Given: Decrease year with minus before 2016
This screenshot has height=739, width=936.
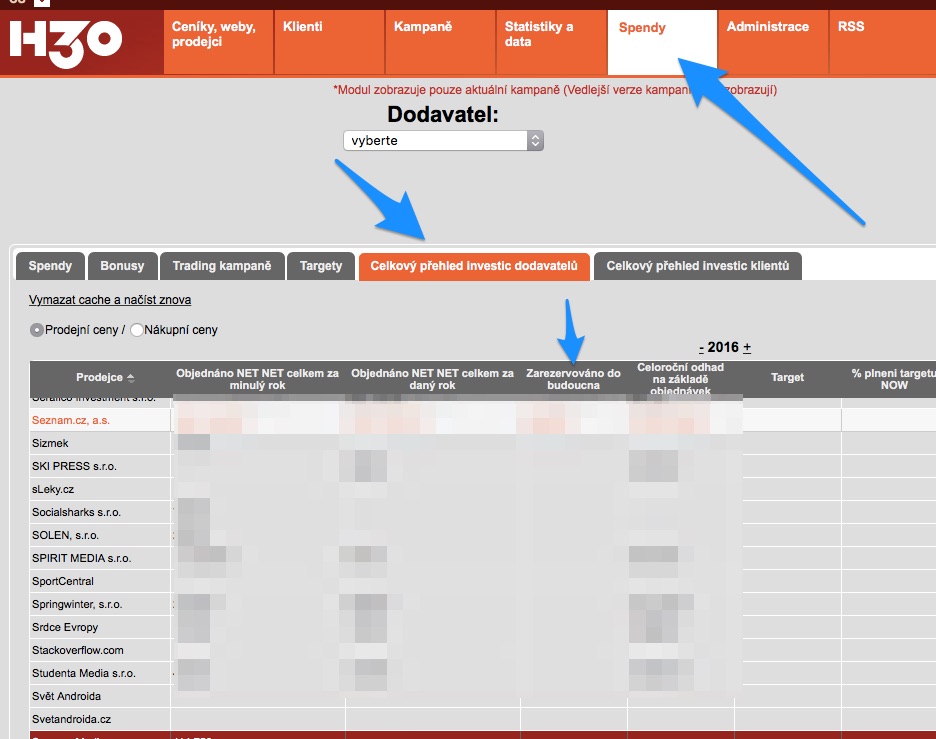Looking at the screenshot, I should (702, 348).
